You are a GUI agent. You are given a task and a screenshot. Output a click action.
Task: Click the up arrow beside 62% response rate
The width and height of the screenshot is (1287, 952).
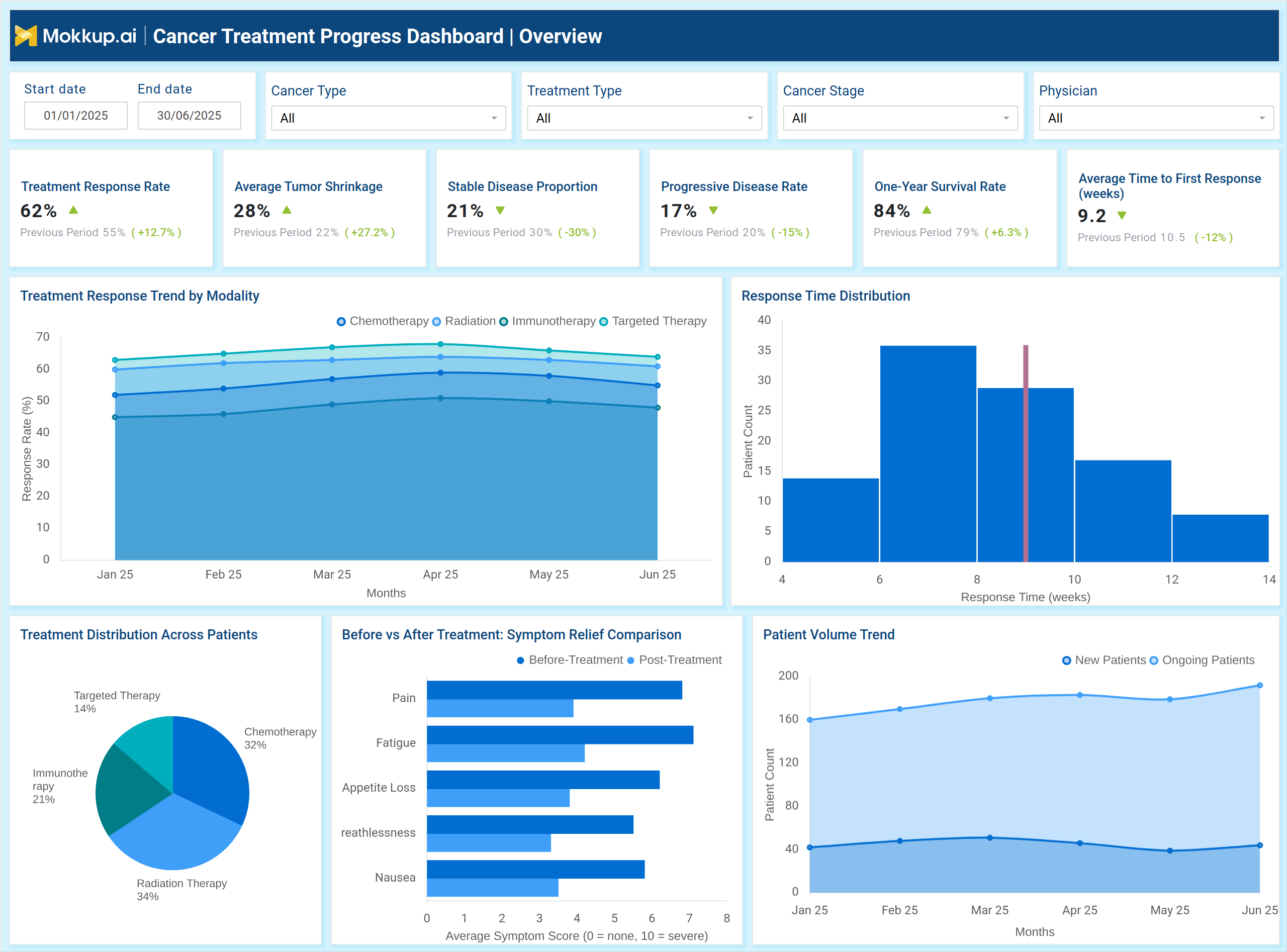[73, 210]
